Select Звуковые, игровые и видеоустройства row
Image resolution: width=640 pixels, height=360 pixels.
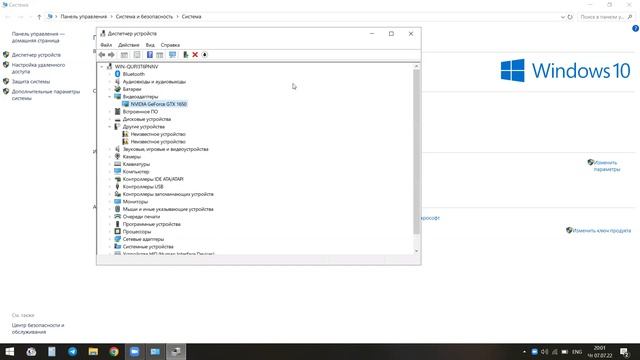click(x=165, y=149)
